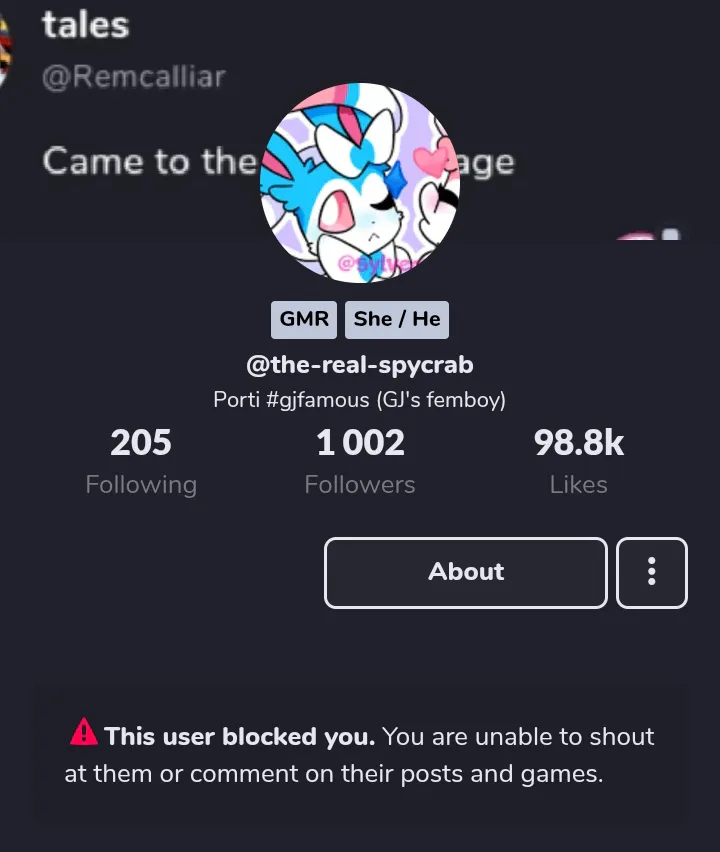Open the 1 002 Followers list

point(360,461)
